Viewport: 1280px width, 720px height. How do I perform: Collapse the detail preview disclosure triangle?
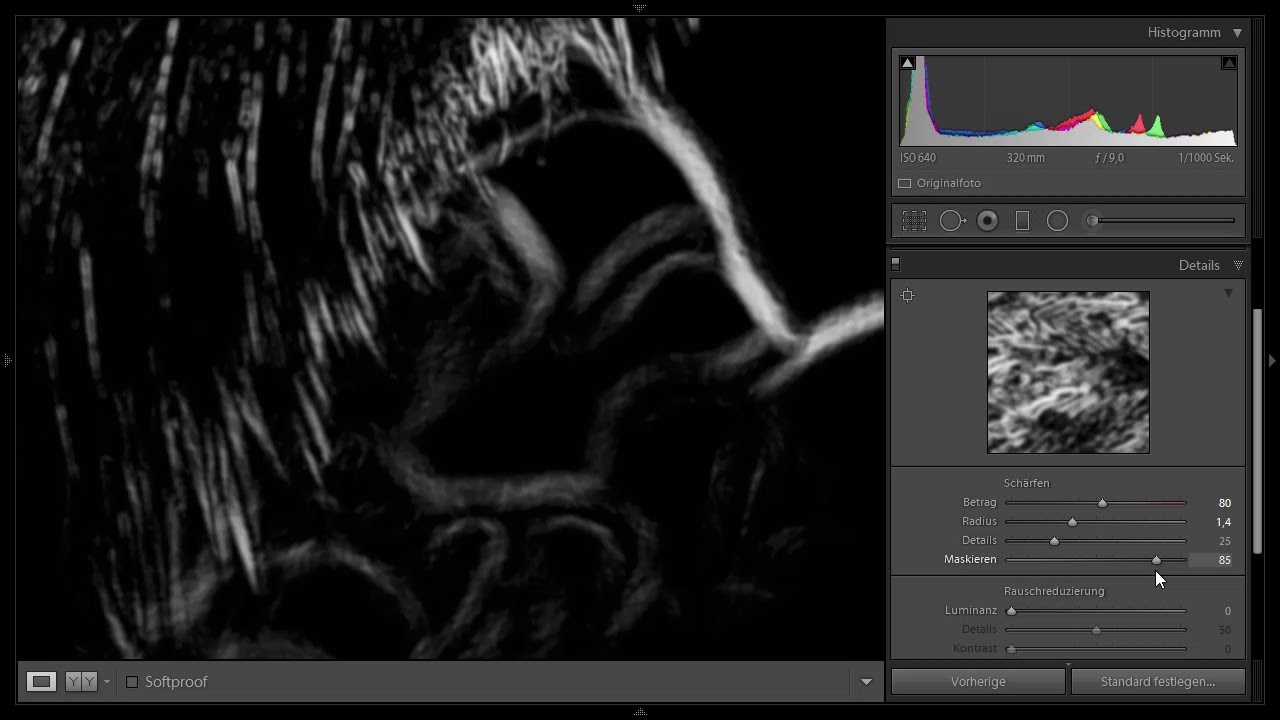[1229, 293]
